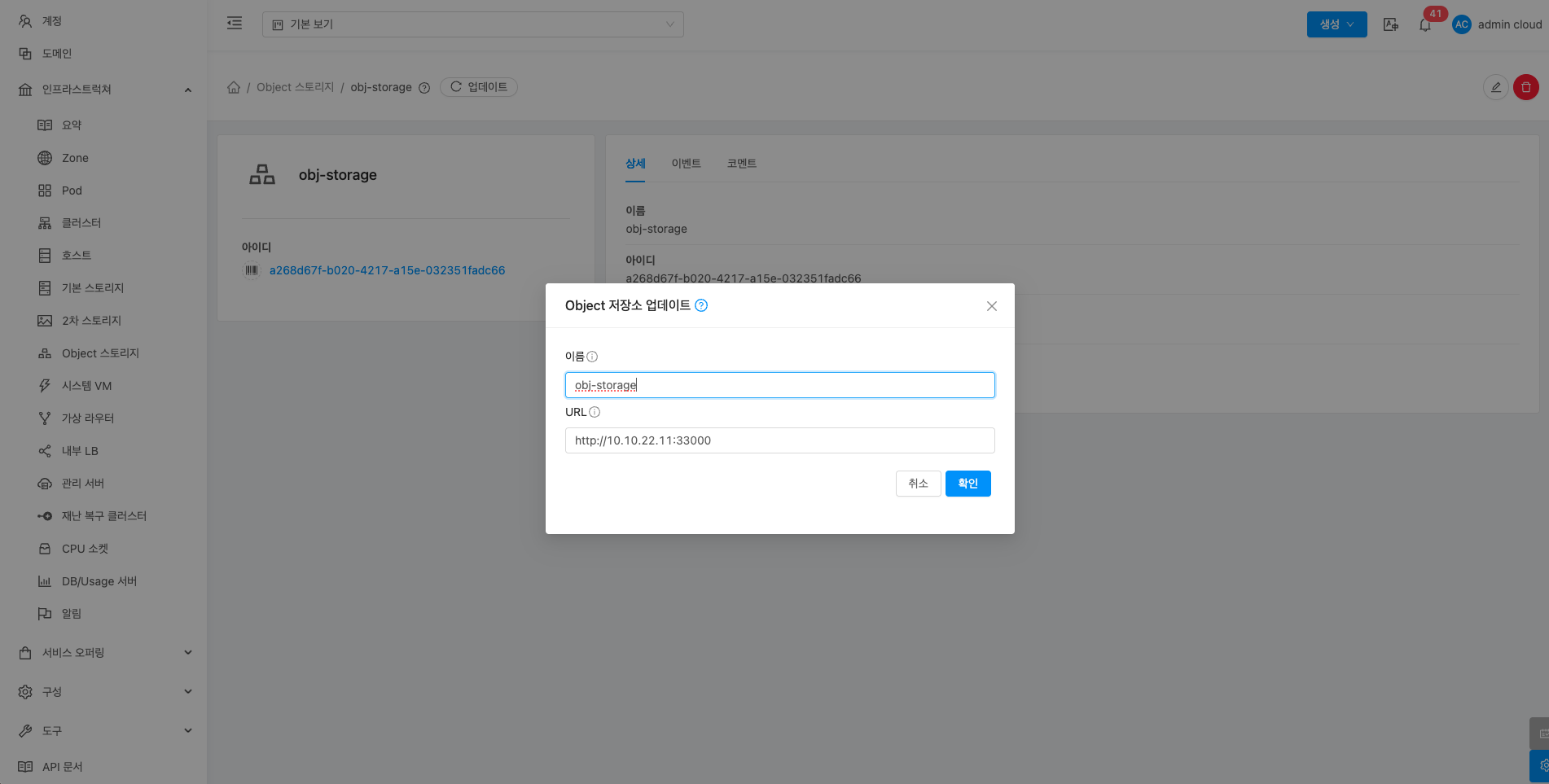Screen dimensions: 1549x784
Task: Click the language translate icon
Action: (1391, 24)
